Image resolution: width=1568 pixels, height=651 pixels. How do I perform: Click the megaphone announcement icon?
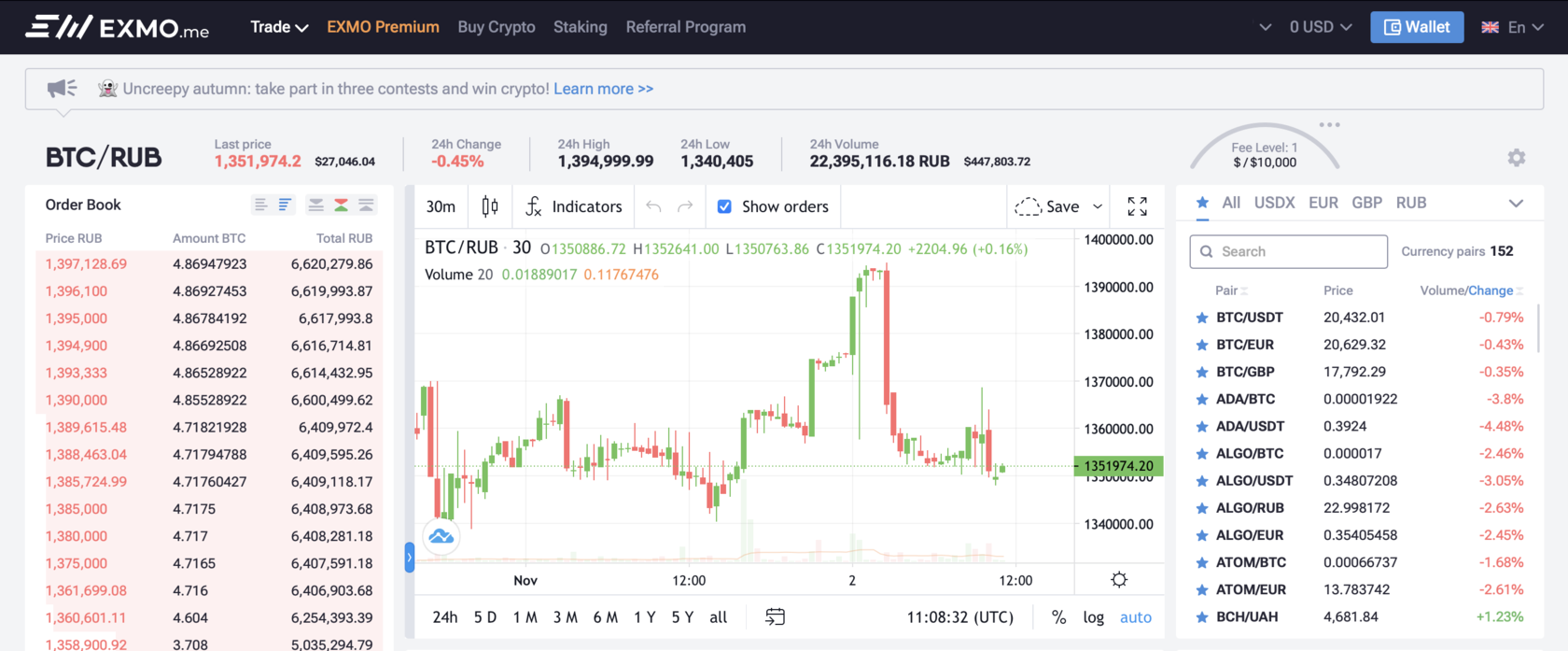tap(62, 89)
